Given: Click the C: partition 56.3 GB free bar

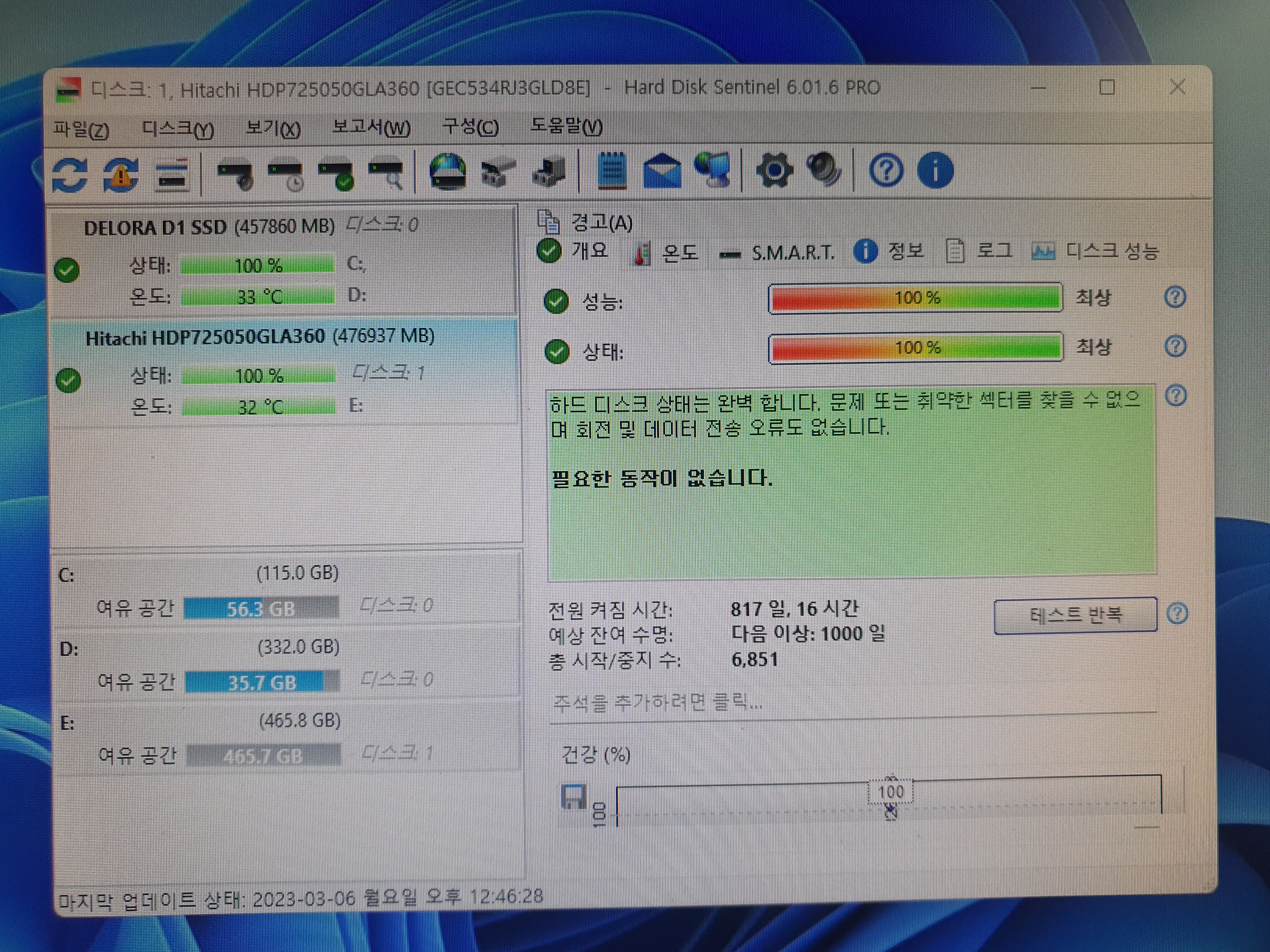Looking at the screenshot, I should coord(262,608).
